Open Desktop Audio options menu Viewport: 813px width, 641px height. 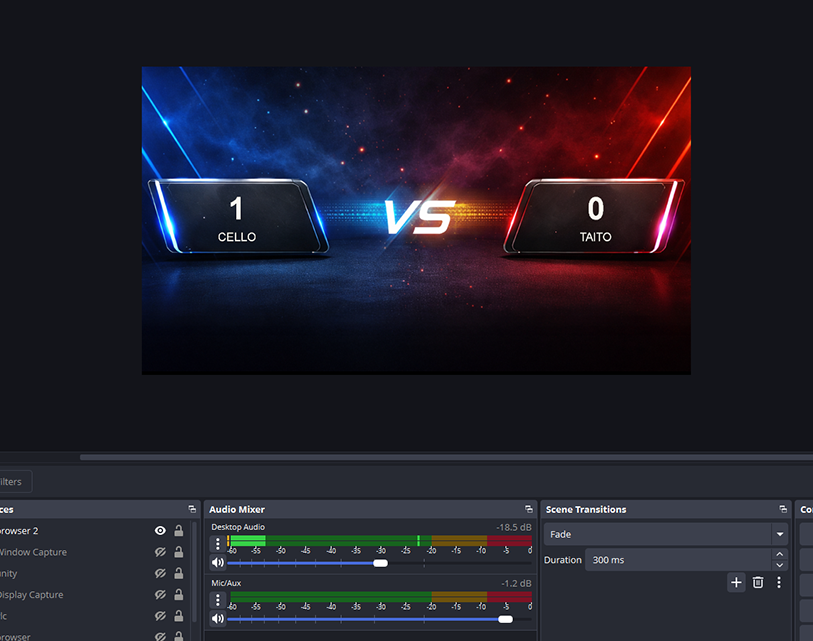(217, 543)
